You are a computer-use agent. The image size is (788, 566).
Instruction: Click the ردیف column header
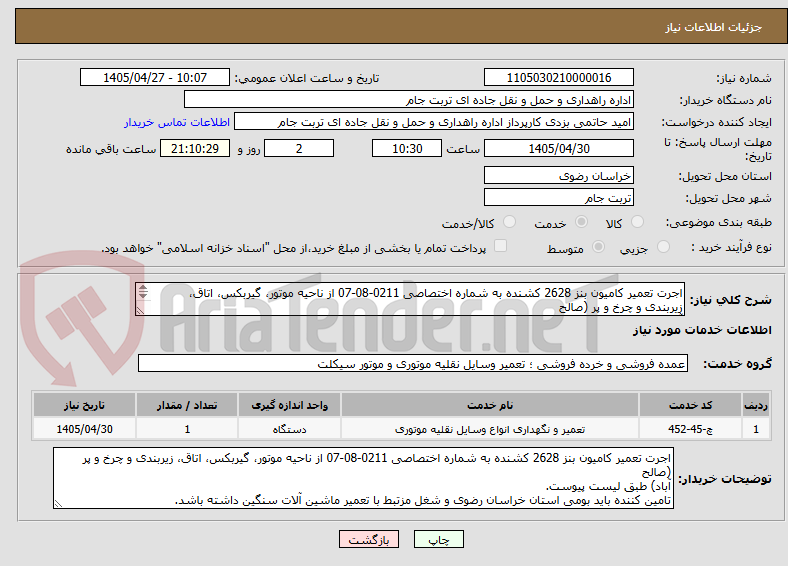tap(756, 405)
